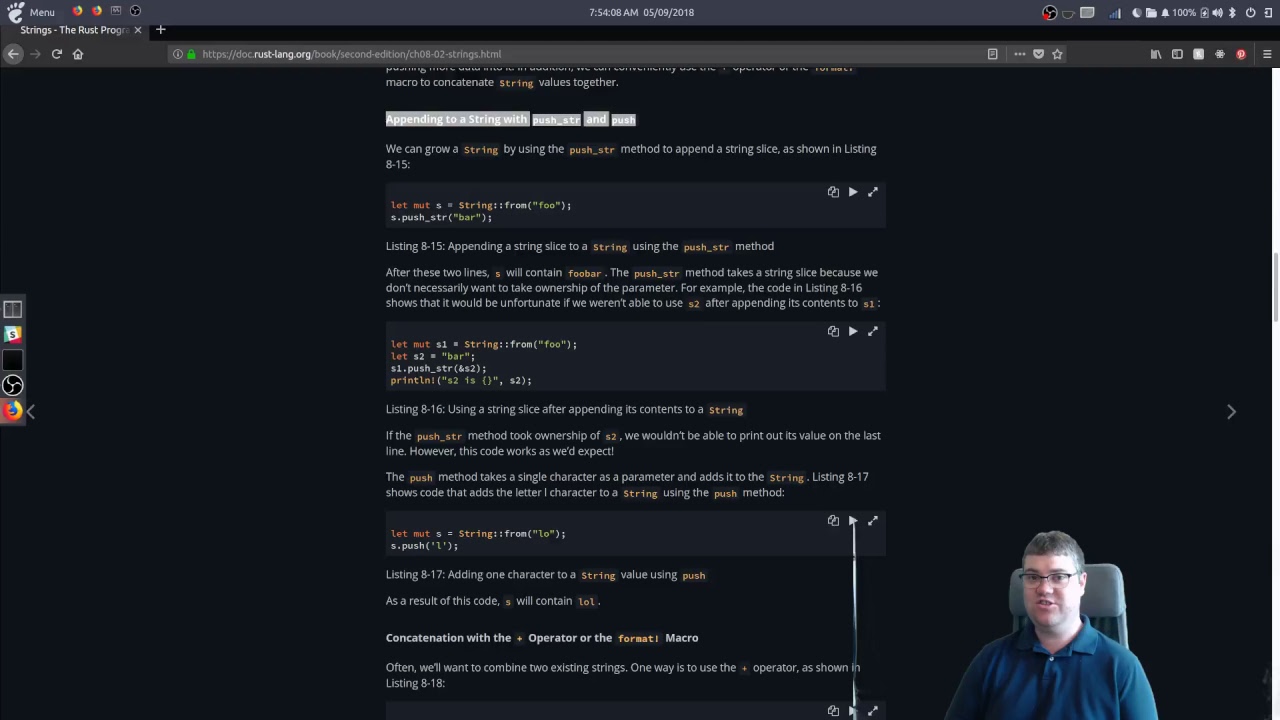Go to the next chapter arrow

point(1231,412)
